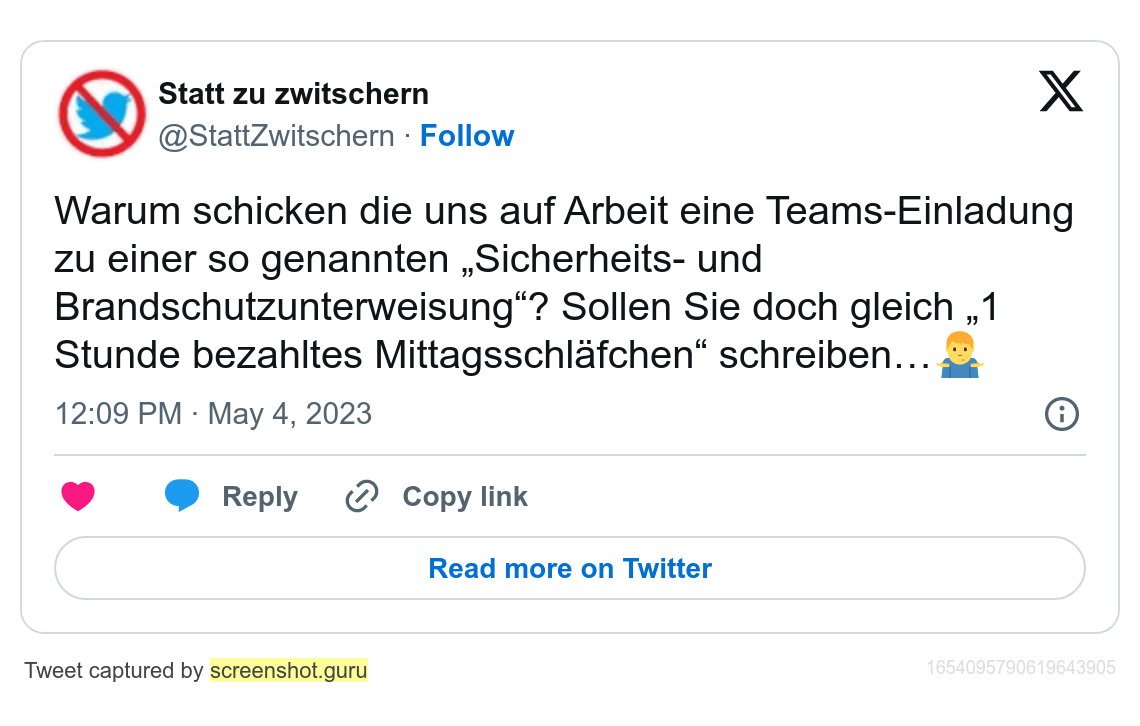Follow the StattZwitschern account
The height and width of the screenshot is (726, 1140).
(x=466, y=136)
